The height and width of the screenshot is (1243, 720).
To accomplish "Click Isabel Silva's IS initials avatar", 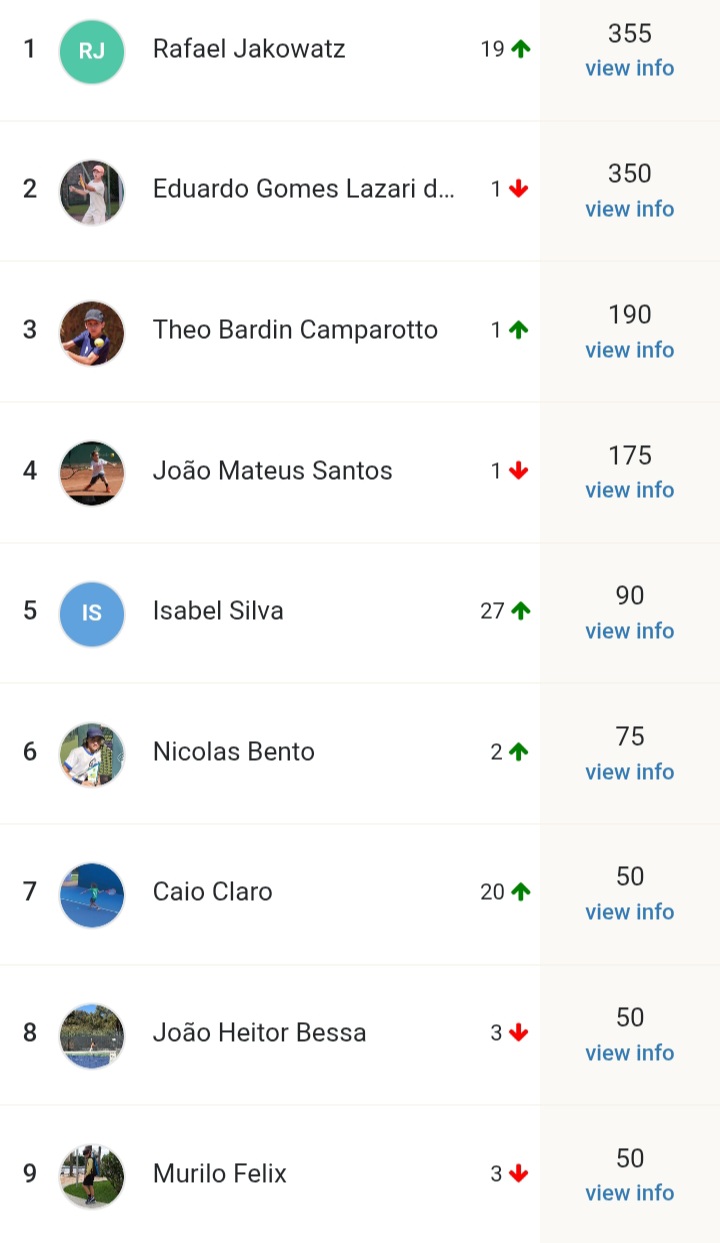I will (x=92, y=613).
